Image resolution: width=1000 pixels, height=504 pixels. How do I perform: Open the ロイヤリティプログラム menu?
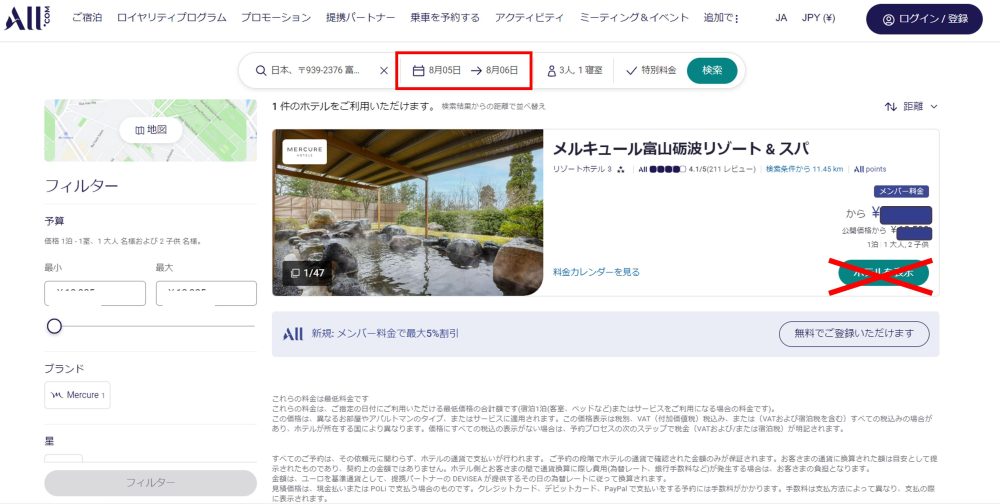point(172,18)
